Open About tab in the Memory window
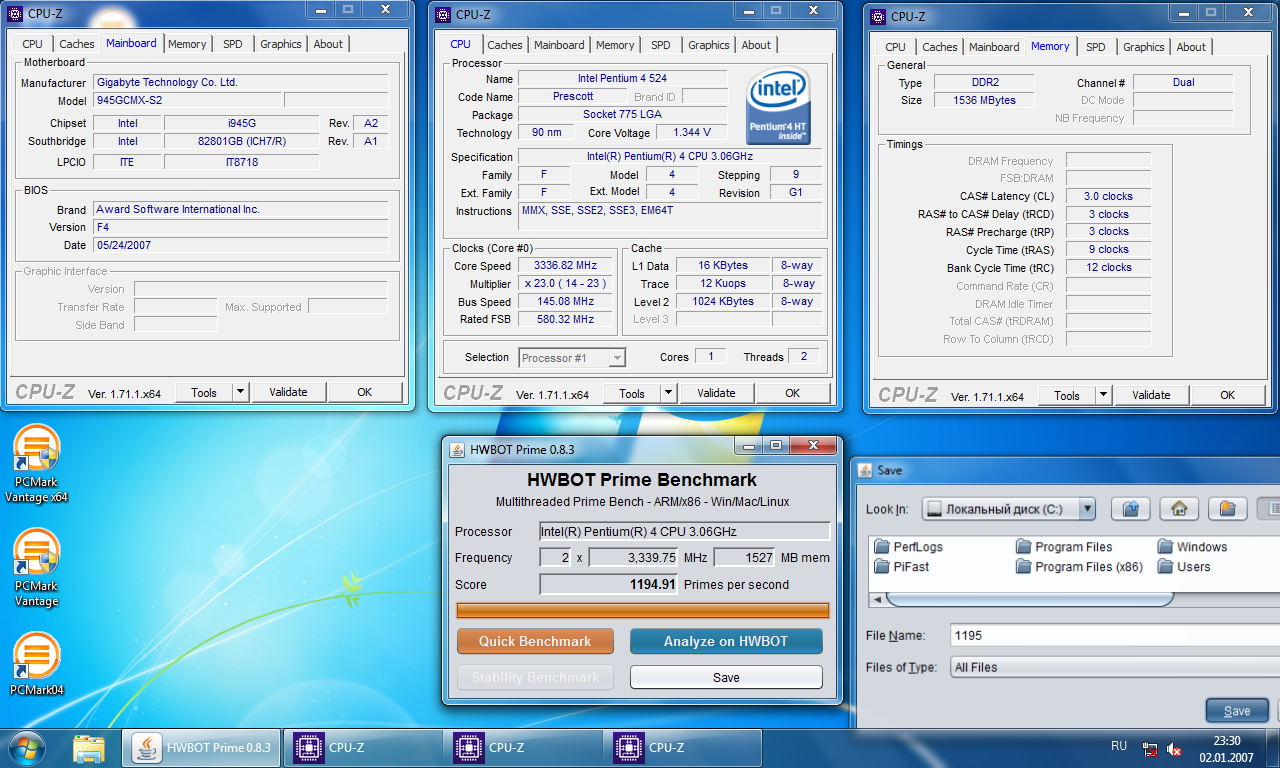Image resolution: width=1280 pixels, height=768 pixels. point(1190,47)
